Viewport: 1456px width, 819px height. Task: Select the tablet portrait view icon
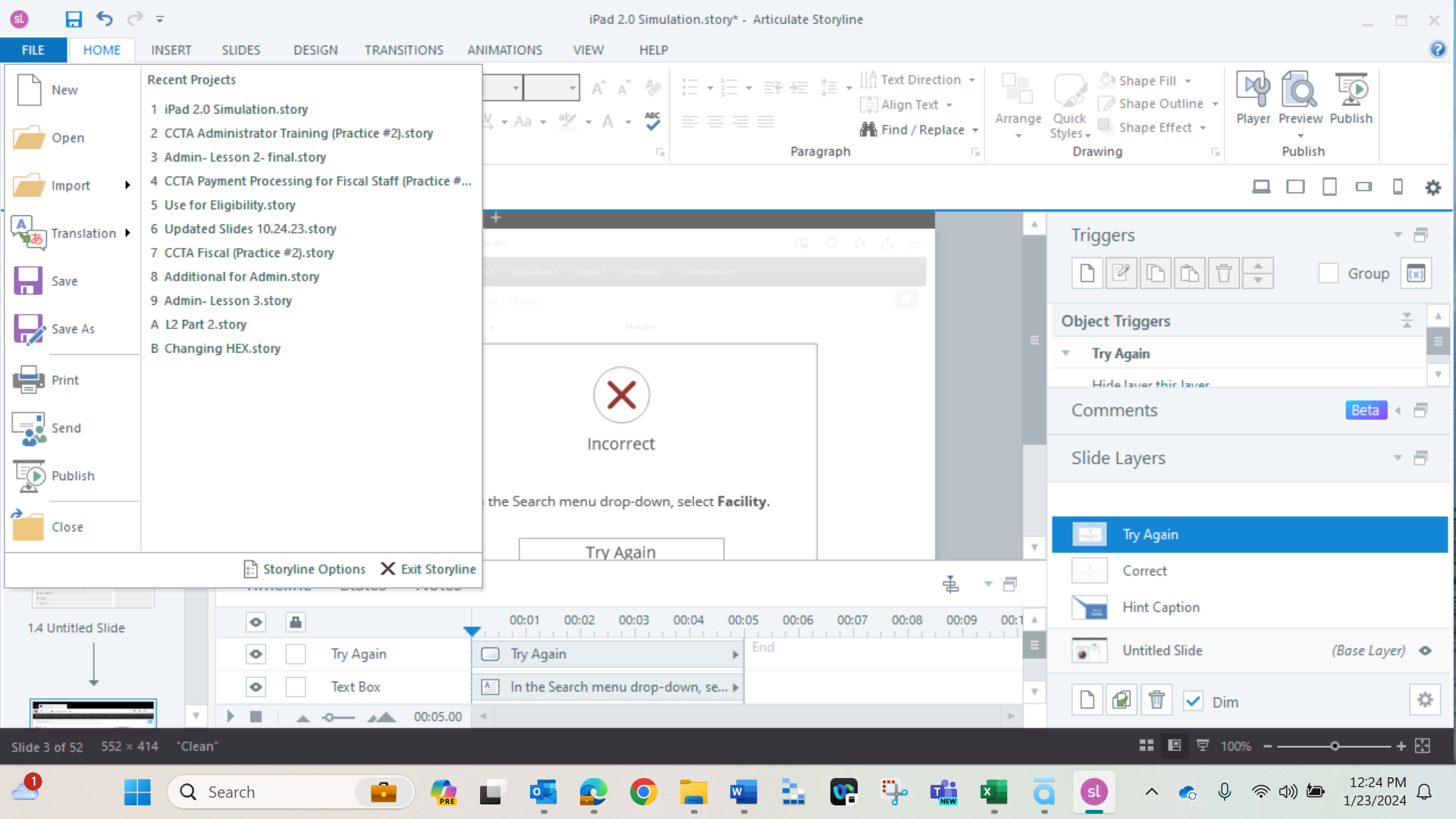[1329, 187]
